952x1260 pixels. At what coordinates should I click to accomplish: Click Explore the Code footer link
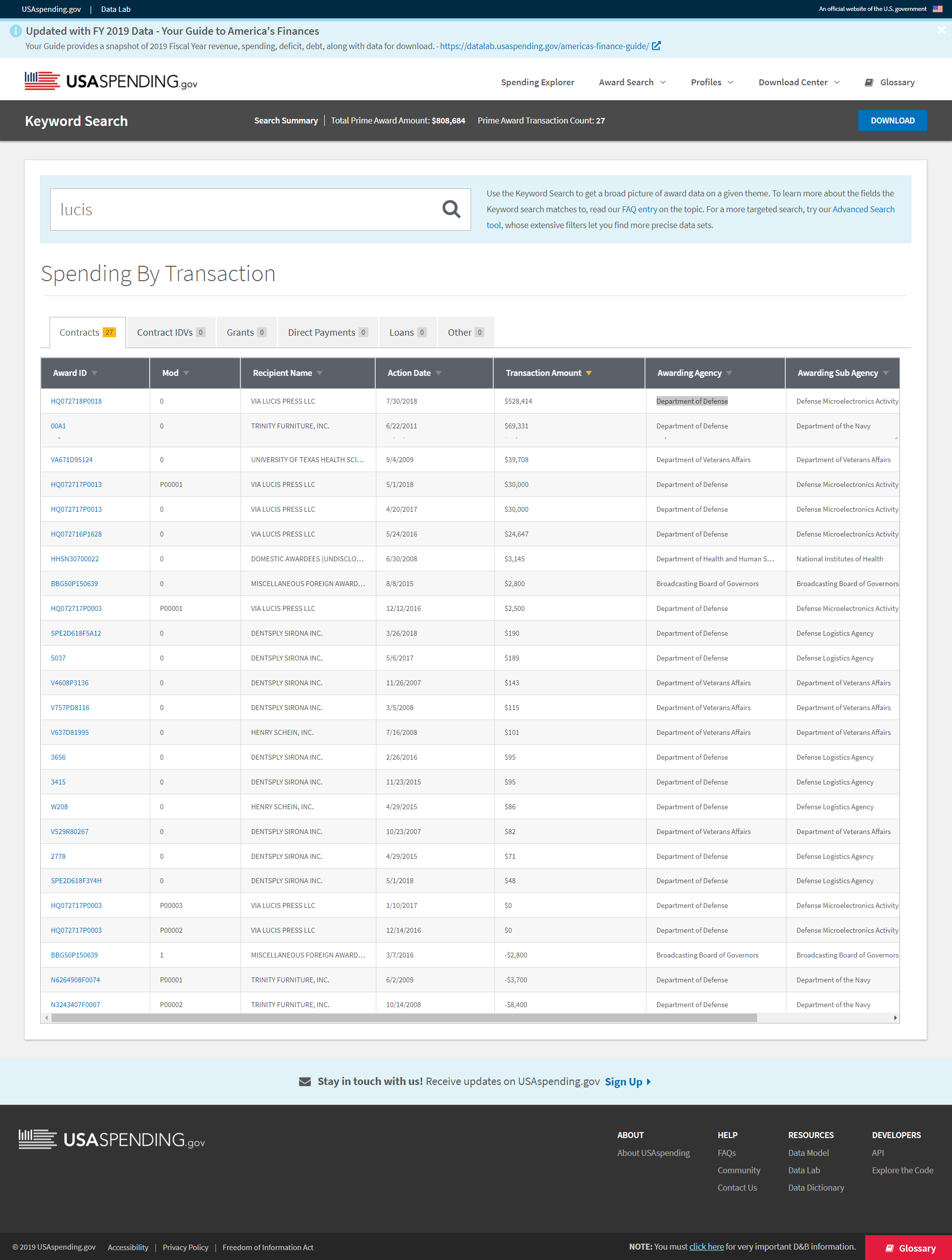tap(902, 1170)
